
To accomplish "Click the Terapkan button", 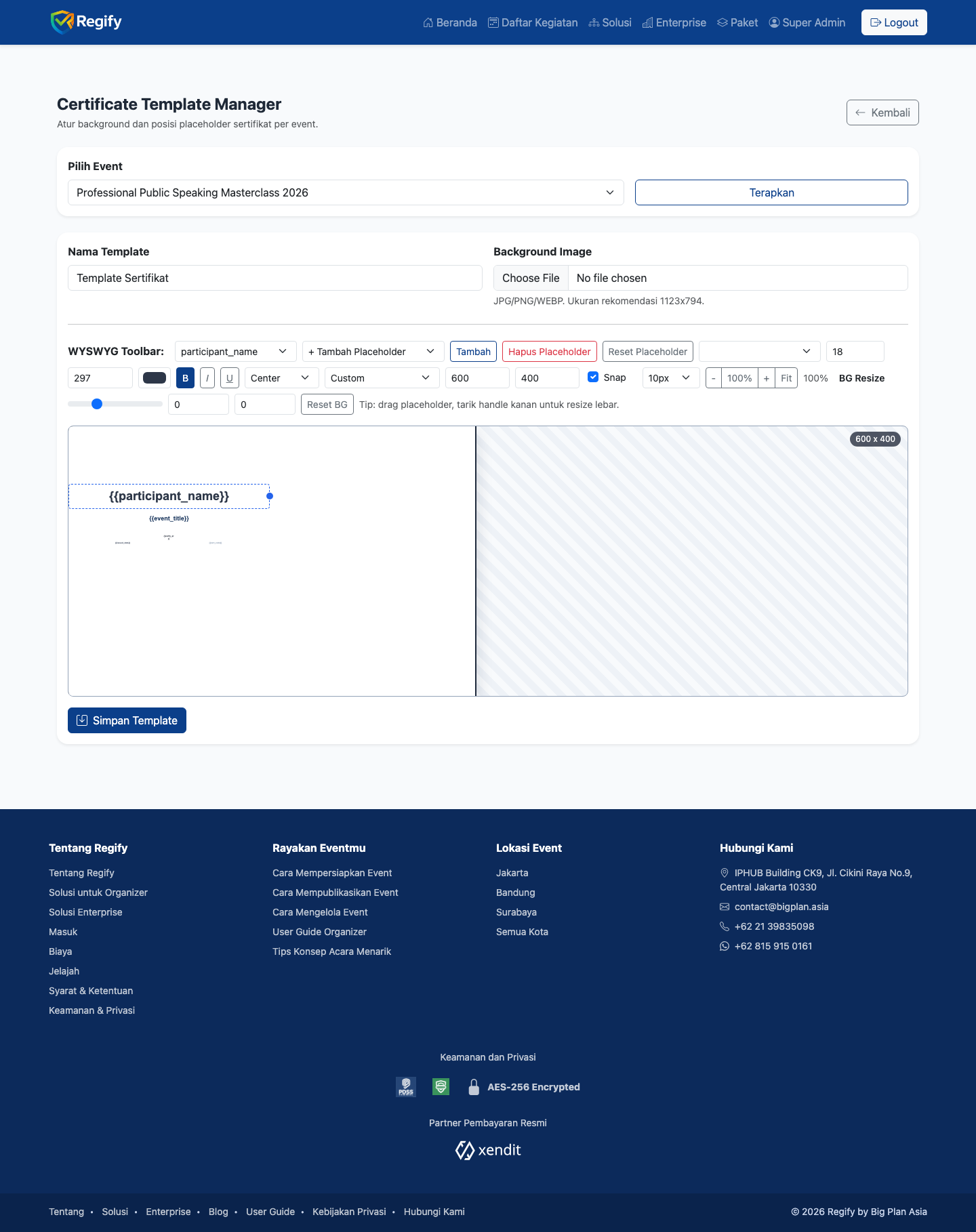I will [x=771, y=192].
